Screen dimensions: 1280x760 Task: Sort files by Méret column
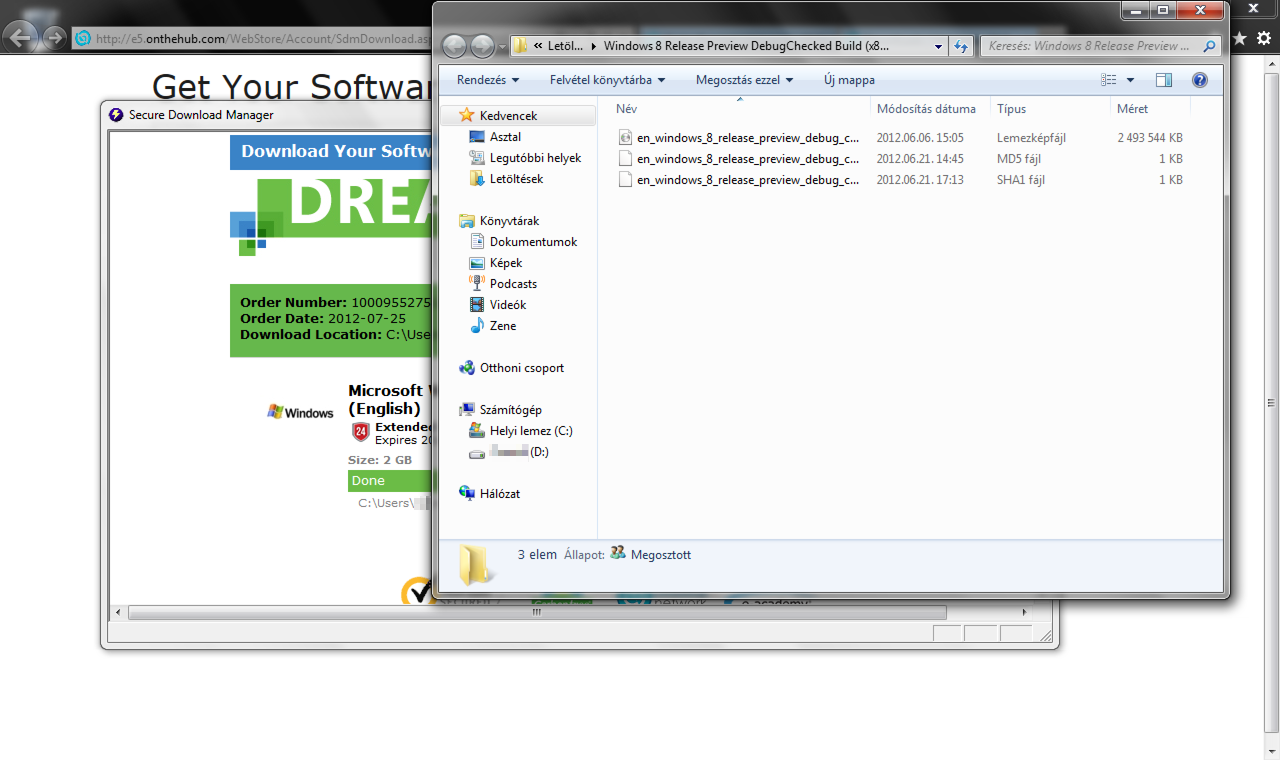[1150, 109]
